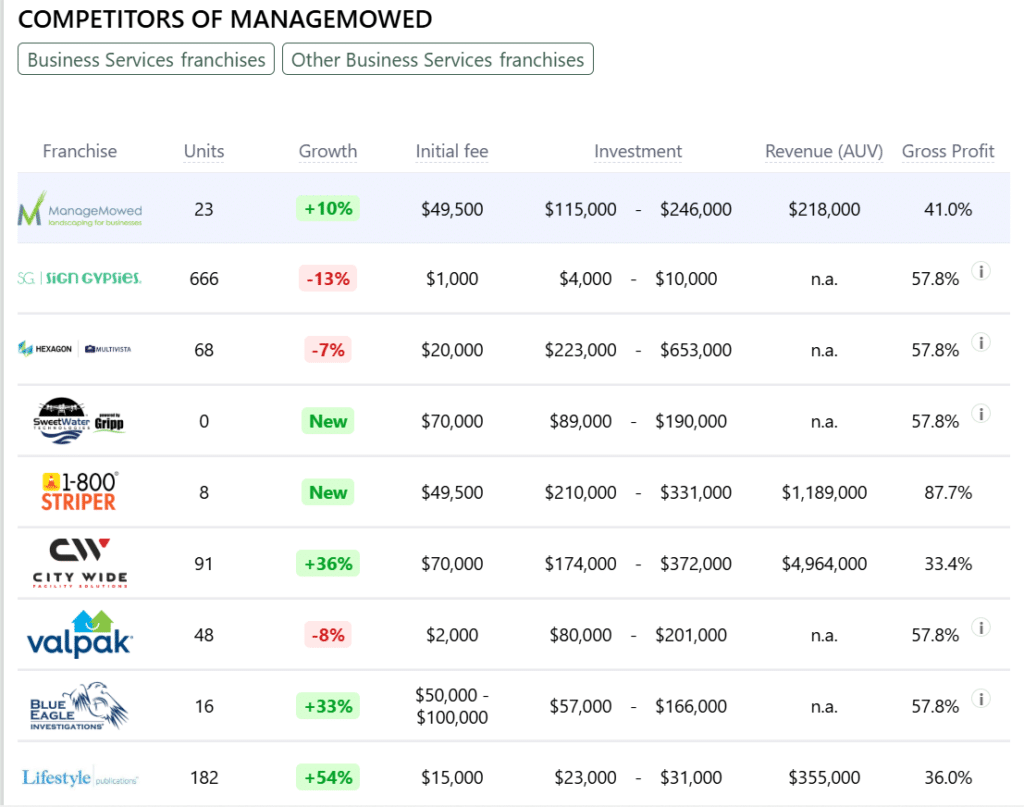Click the -13% growth badge
This screenshot has width=1024, height=807.
point(328,279)
